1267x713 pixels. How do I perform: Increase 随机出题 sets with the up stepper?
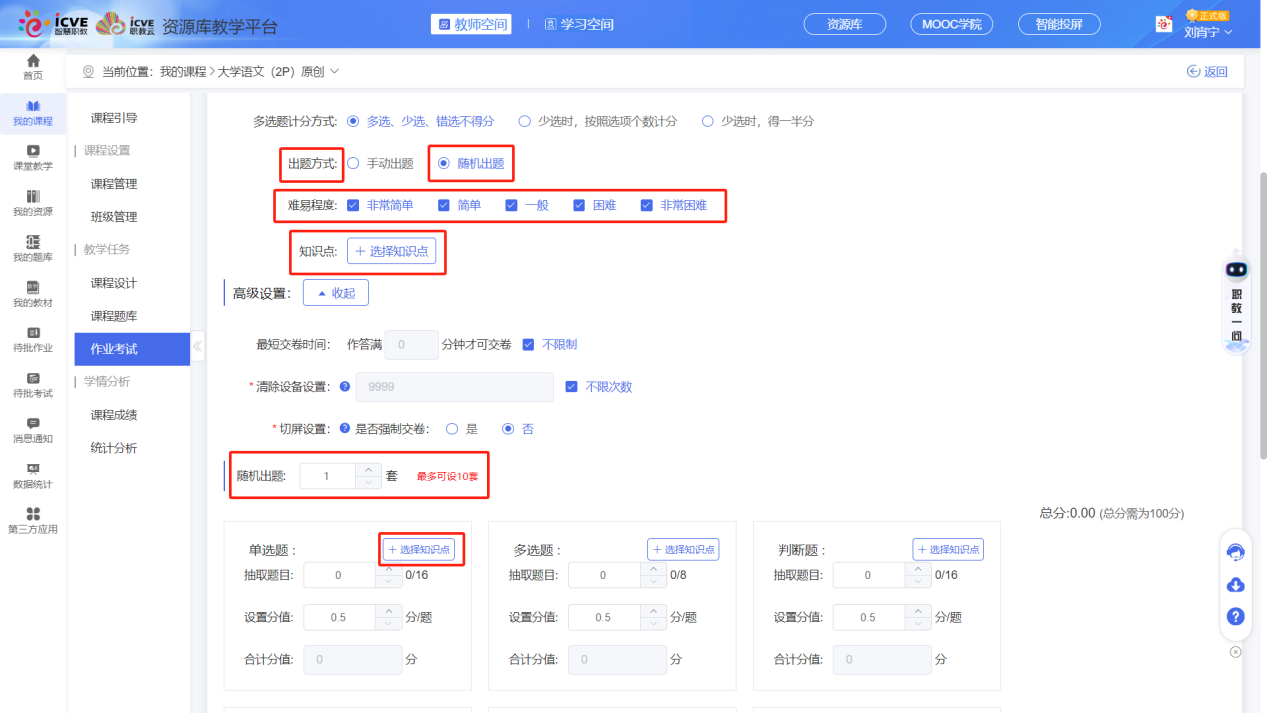click(368, 470)
